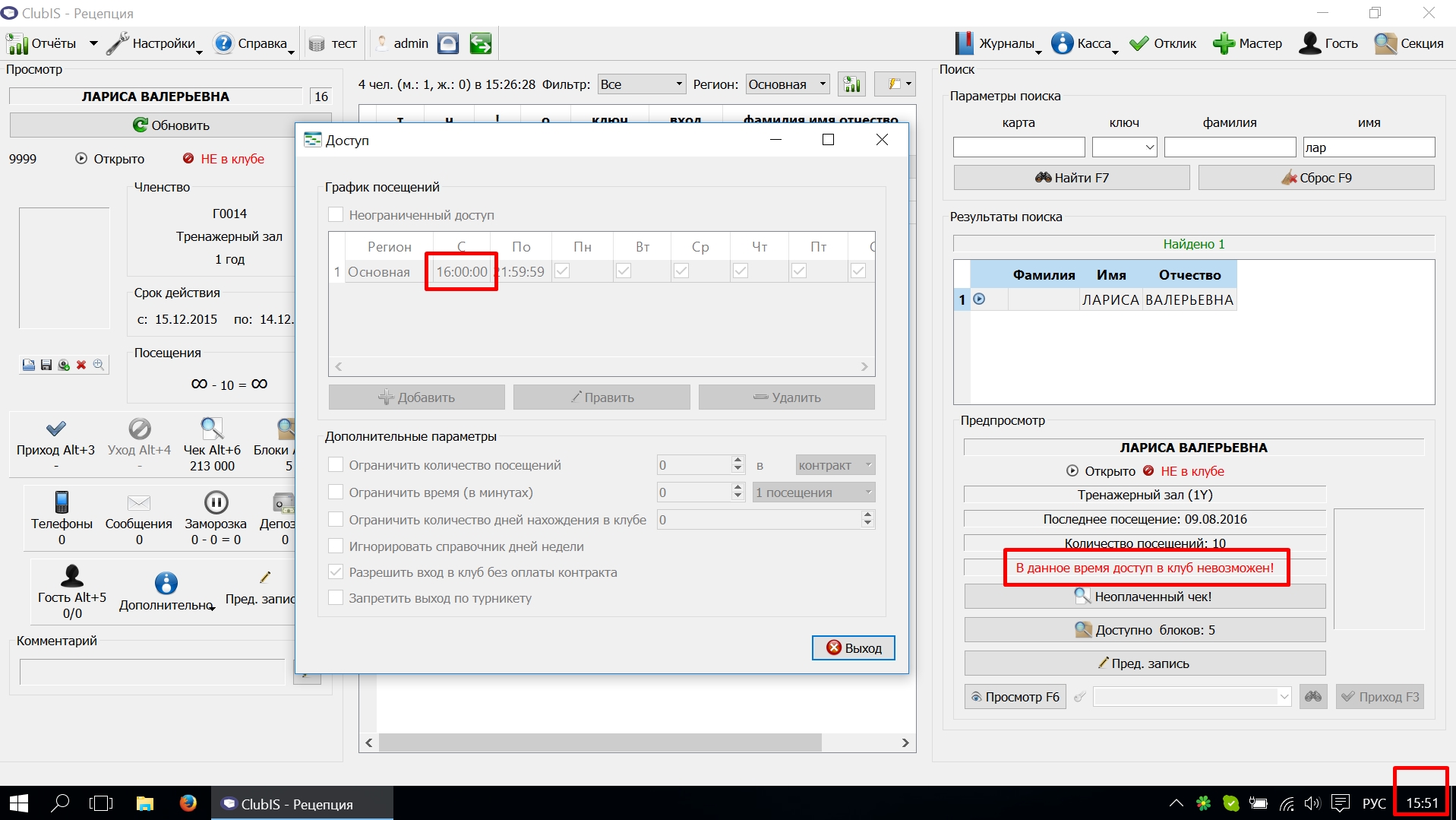Screen dimensions: 1456x820
Task: Click the horizontal scrollbar under visitor list
Action: click(638, 742)
